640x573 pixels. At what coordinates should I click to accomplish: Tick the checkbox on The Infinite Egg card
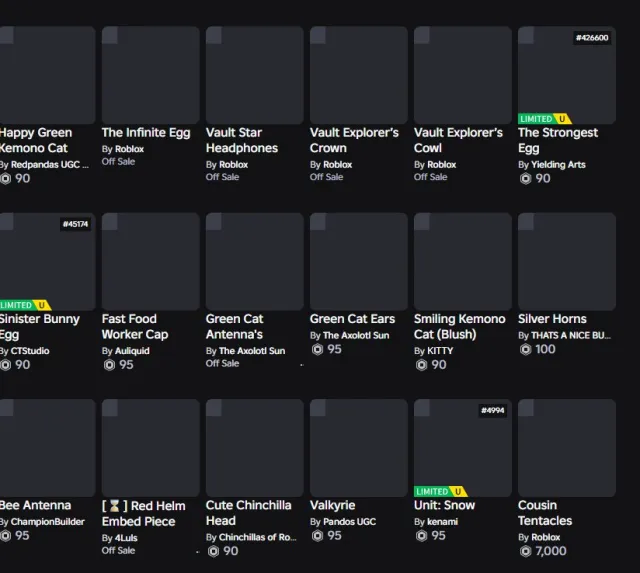[x=110, y=35]
